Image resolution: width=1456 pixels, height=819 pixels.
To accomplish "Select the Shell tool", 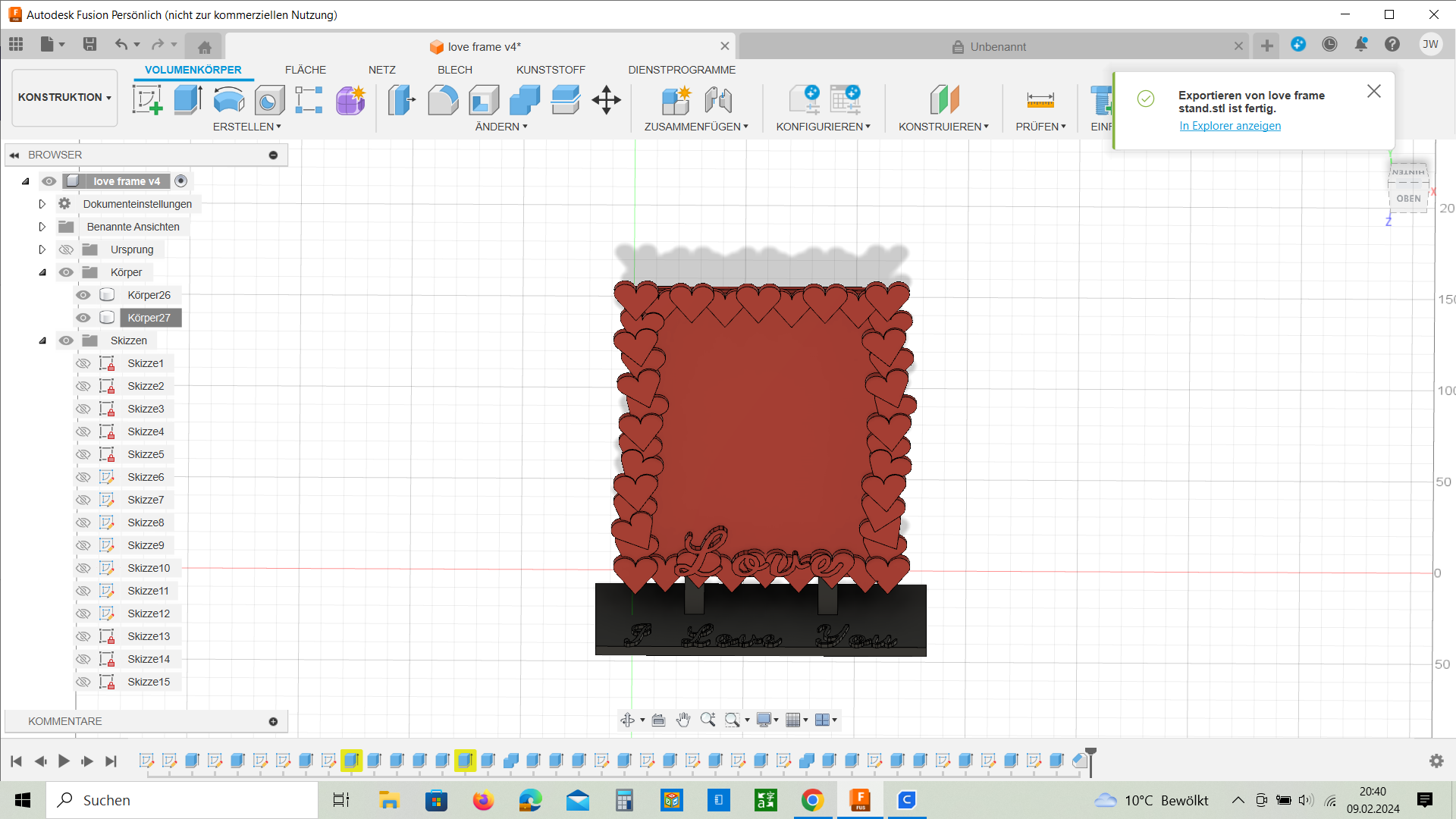I will click(484, 99).
